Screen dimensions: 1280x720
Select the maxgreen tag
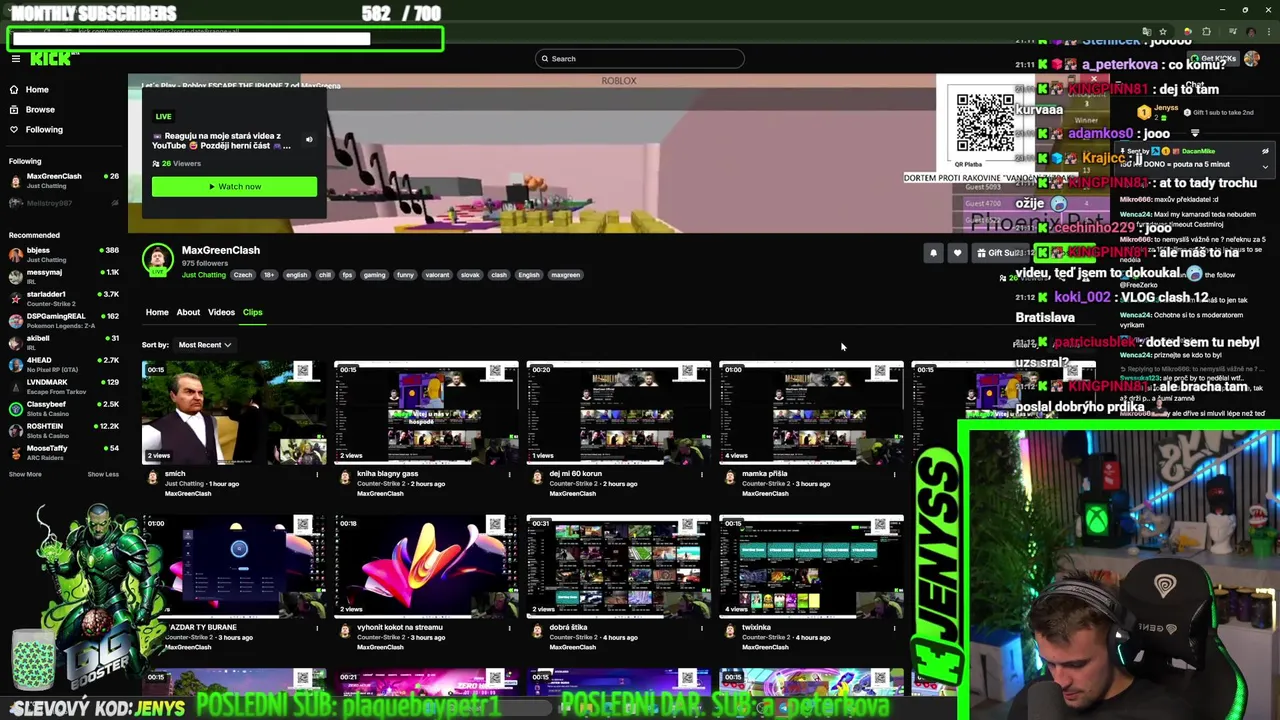(565, 275)
